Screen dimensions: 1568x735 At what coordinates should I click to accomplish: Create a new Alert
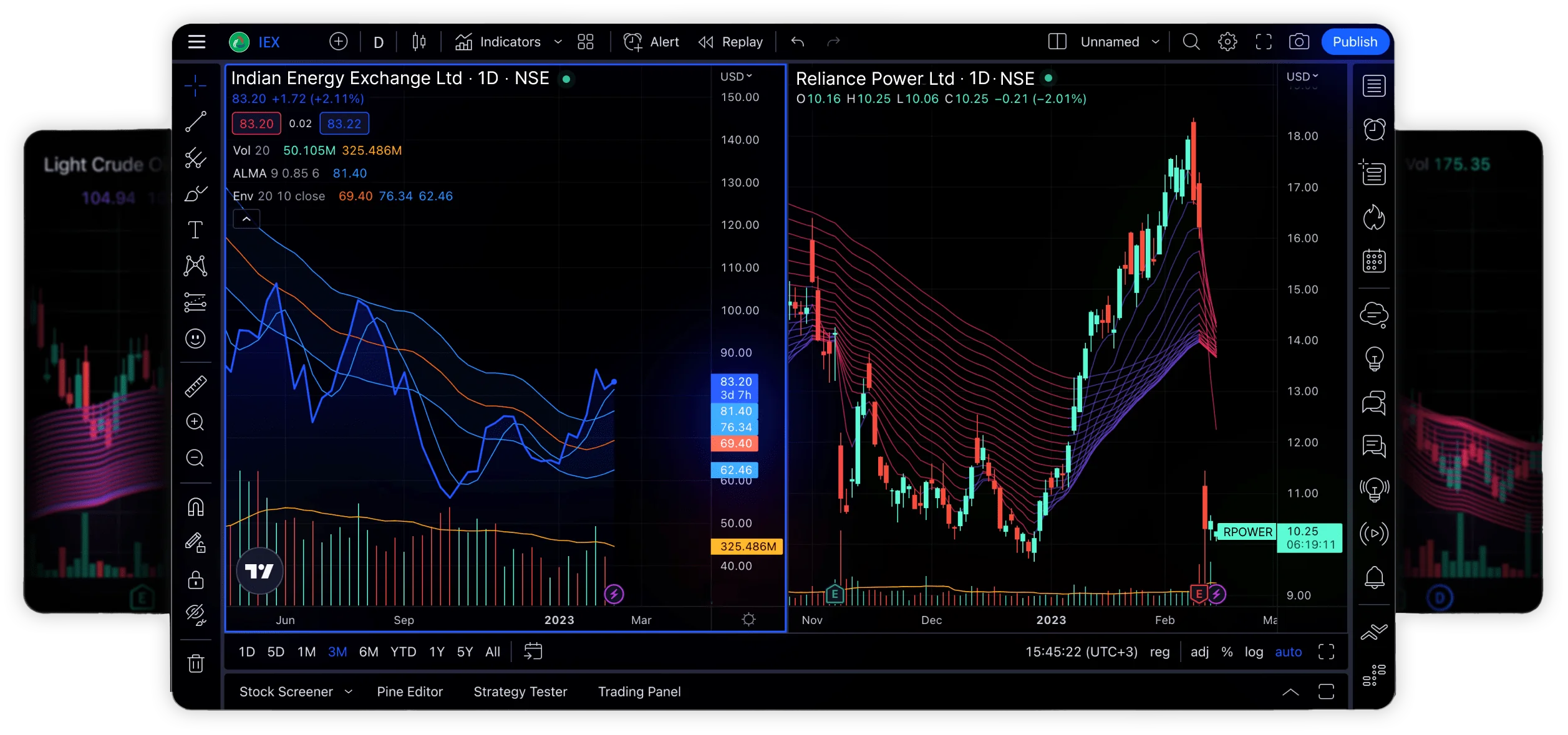click(x=651, y=42)
